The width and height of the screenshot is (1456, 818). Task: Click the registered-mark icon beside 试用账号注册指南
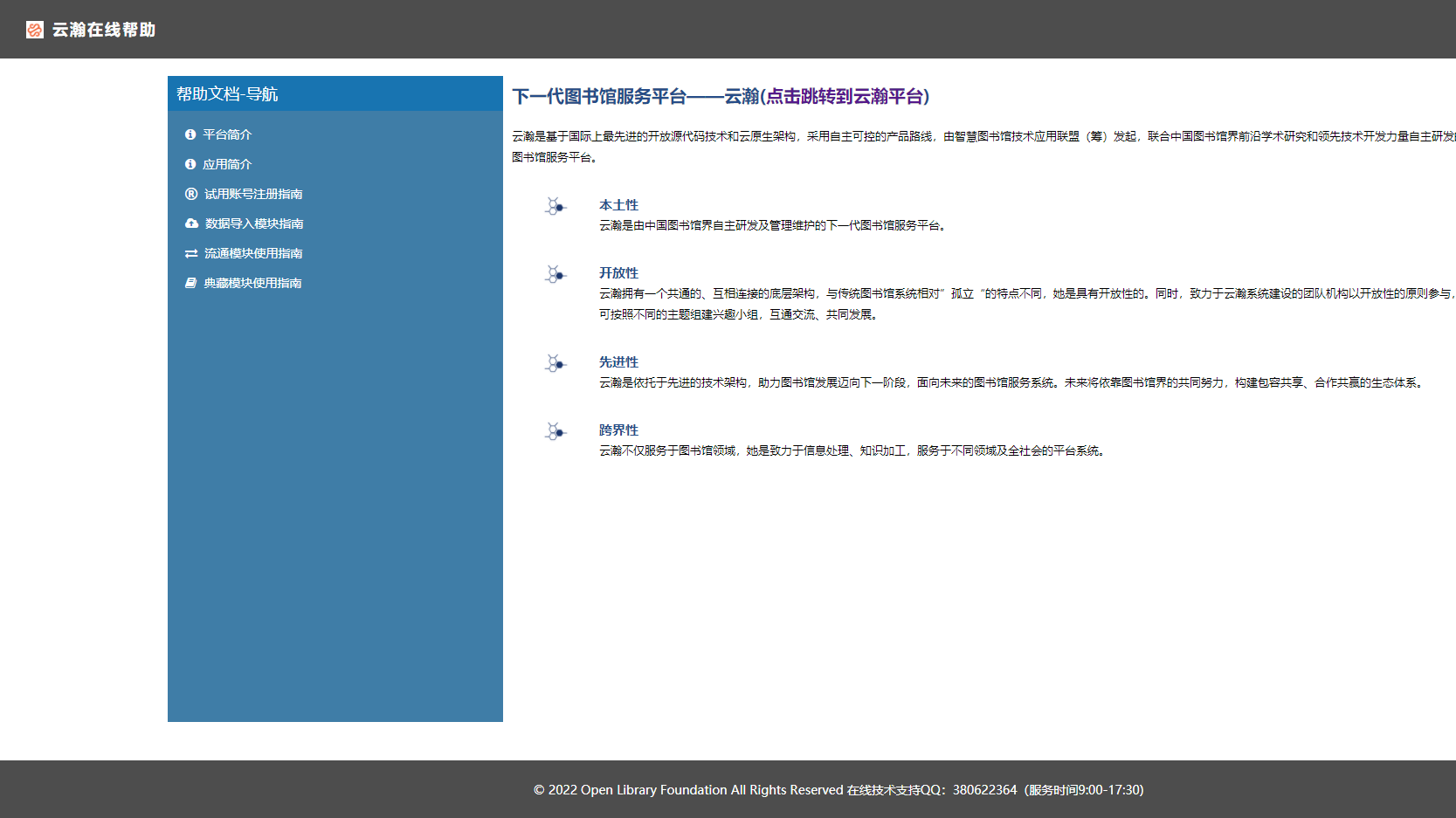coord(191,194)
